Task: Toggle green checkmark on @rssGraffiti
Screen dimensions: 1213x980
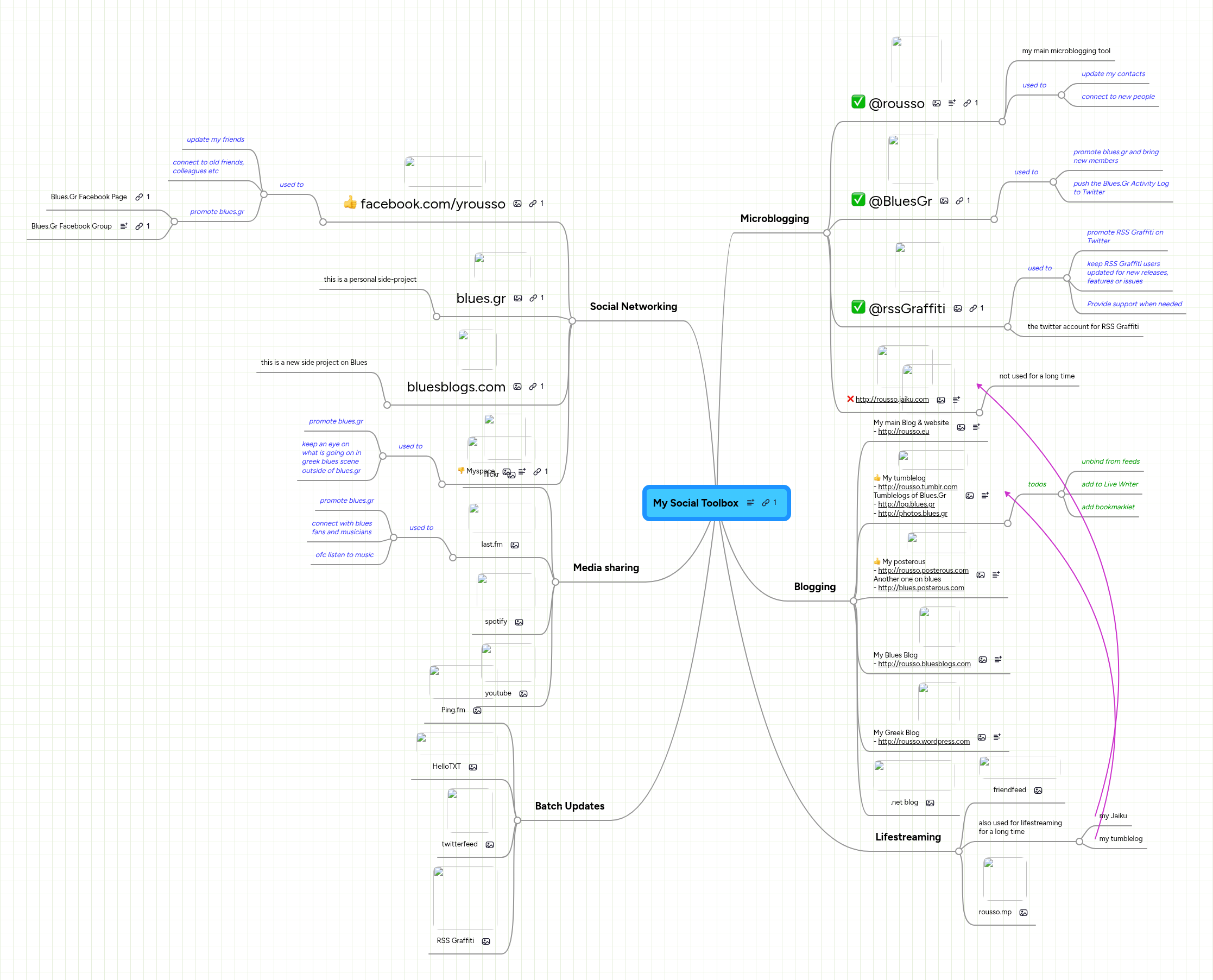Action: point(858,307)
